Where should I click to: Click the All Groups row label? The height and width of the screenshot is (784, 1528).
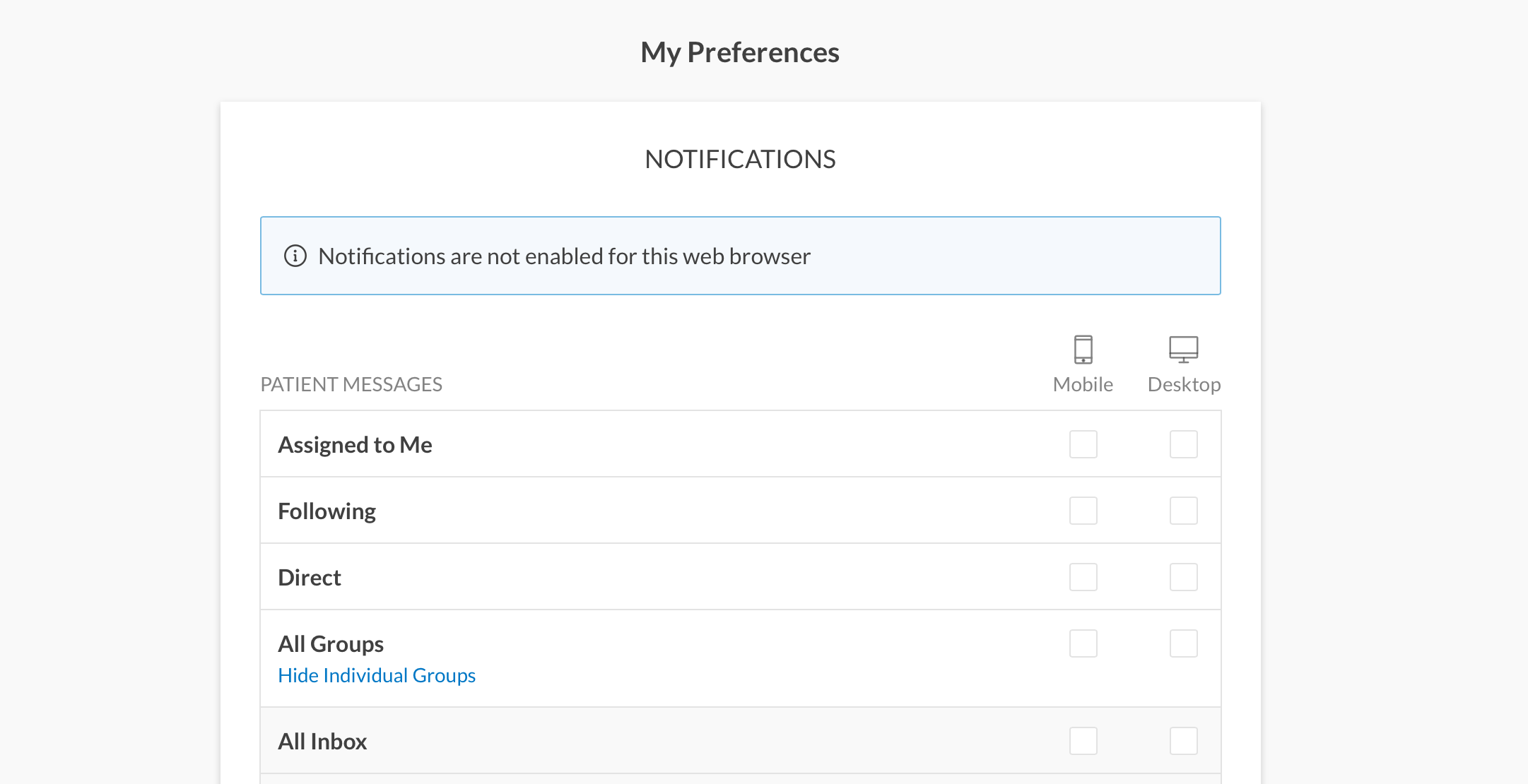click(x=331, y=644)
